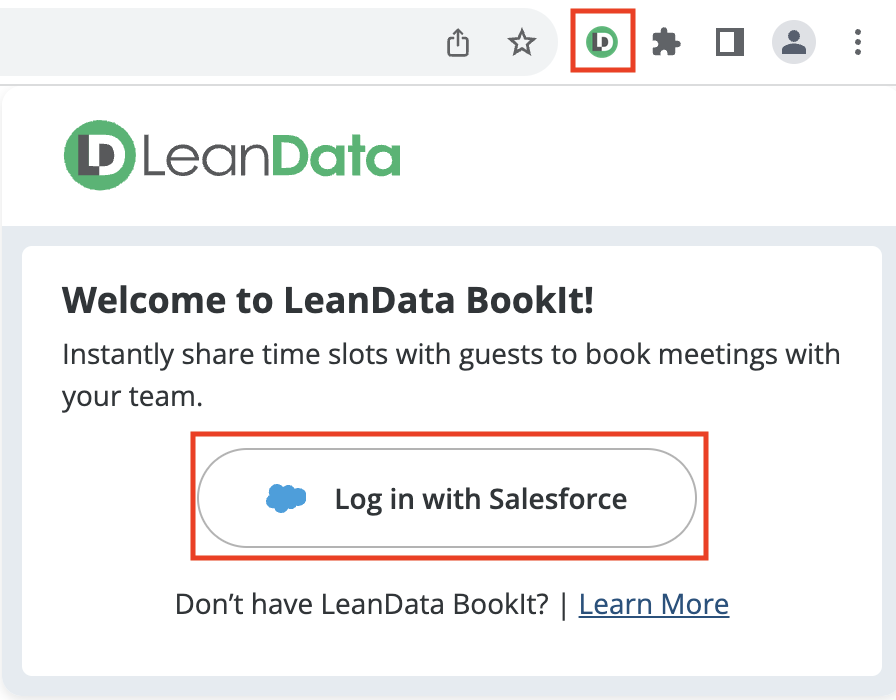Bookmark this page with the star icon

pyautogui.click(x=521, y=43)
